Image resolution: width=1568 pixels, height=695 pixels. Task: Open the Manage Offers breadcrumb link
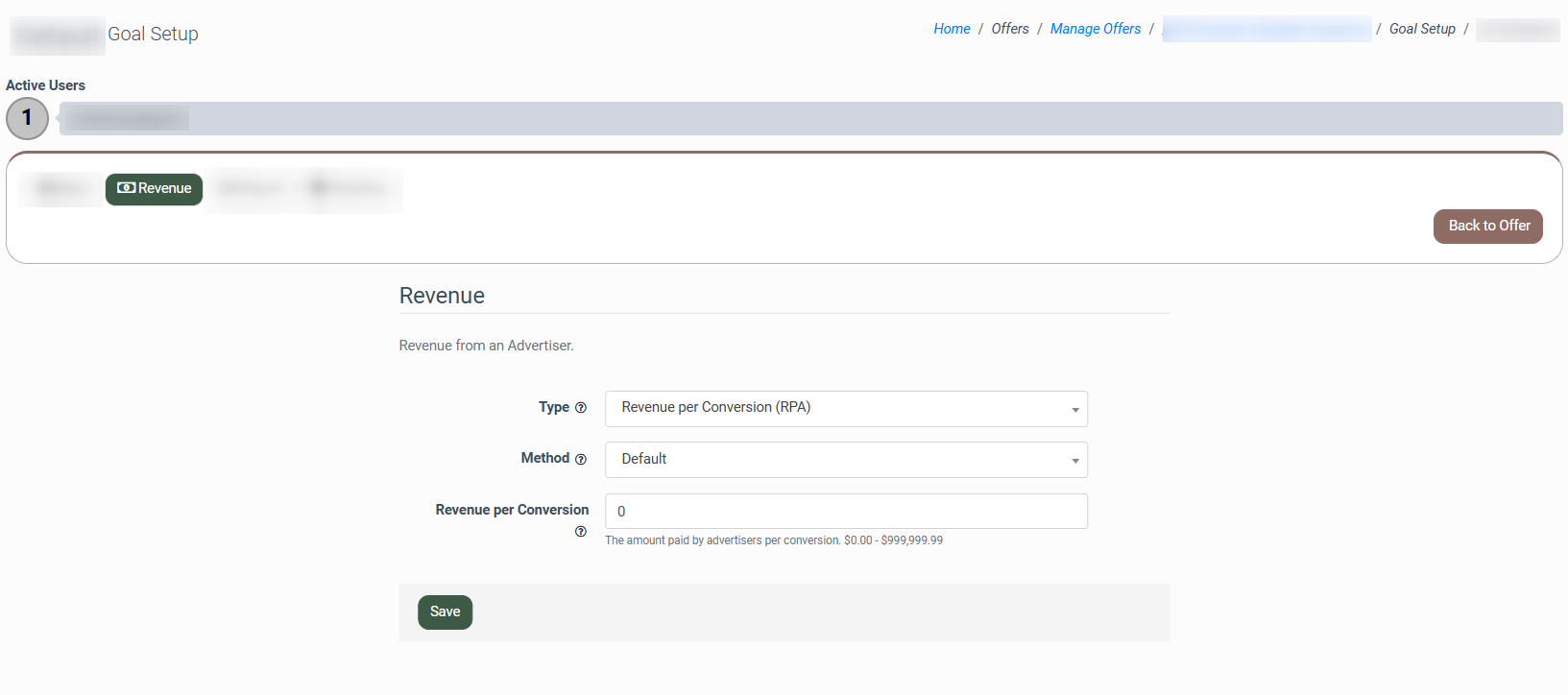pyautogui.click(x=1095, y=29)
